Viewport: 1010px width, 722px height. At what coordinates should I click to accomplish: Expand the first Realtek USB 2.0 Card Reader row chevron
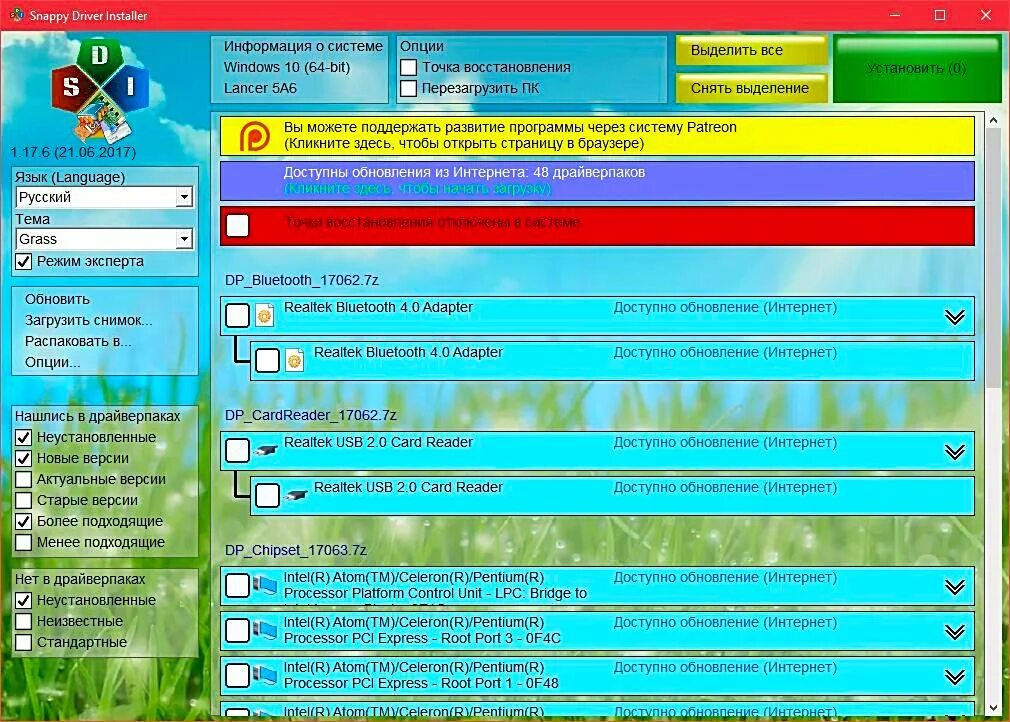(x=955, y=452)
